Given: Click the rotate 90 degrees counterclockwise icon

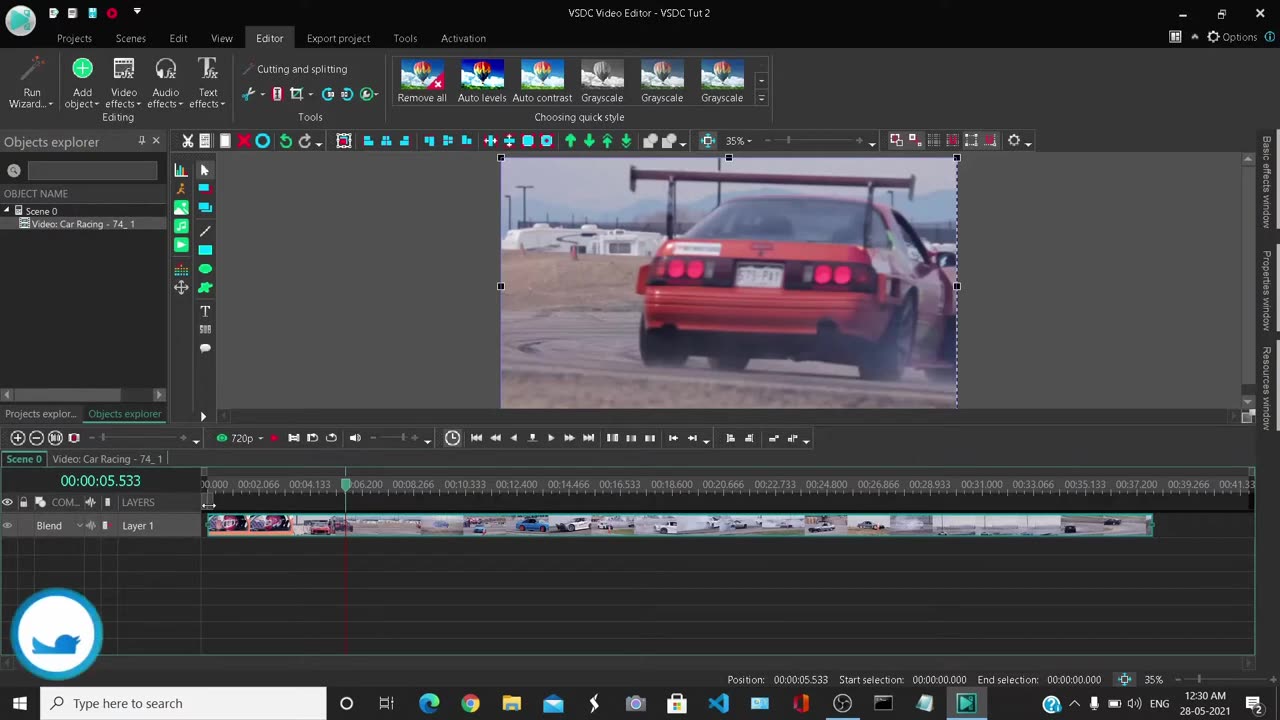Looking at the screenshot, I should click(328, 94).
